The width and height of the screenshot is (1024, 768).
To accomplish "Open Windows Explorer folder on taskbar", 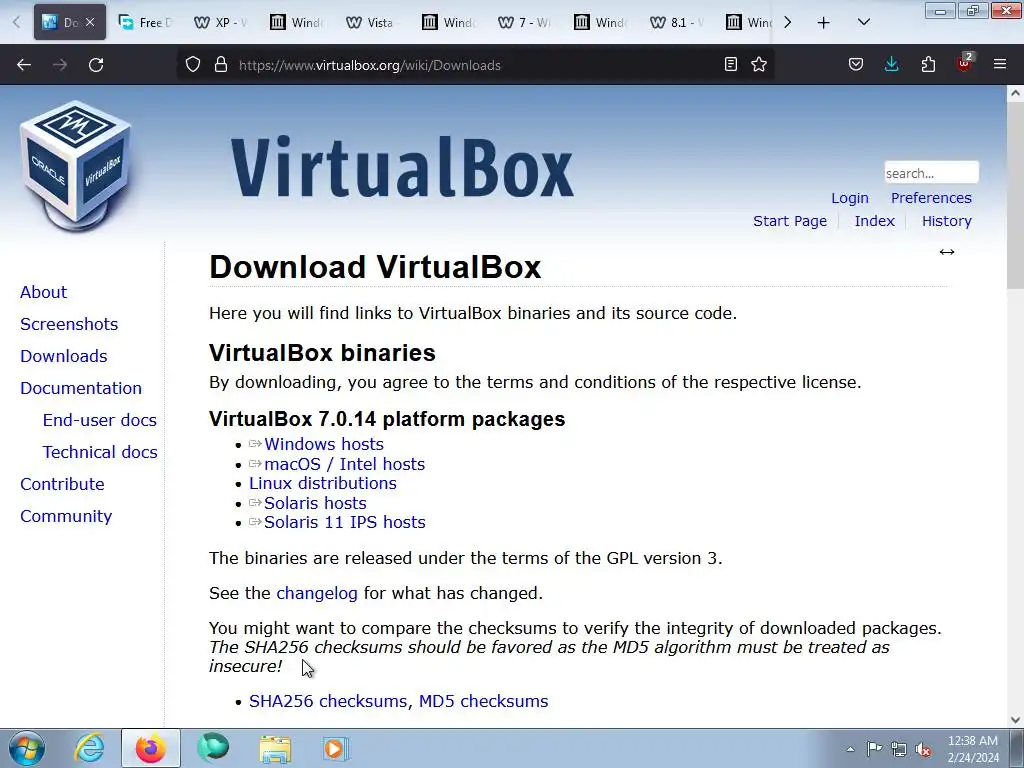I will coord(275,748).
